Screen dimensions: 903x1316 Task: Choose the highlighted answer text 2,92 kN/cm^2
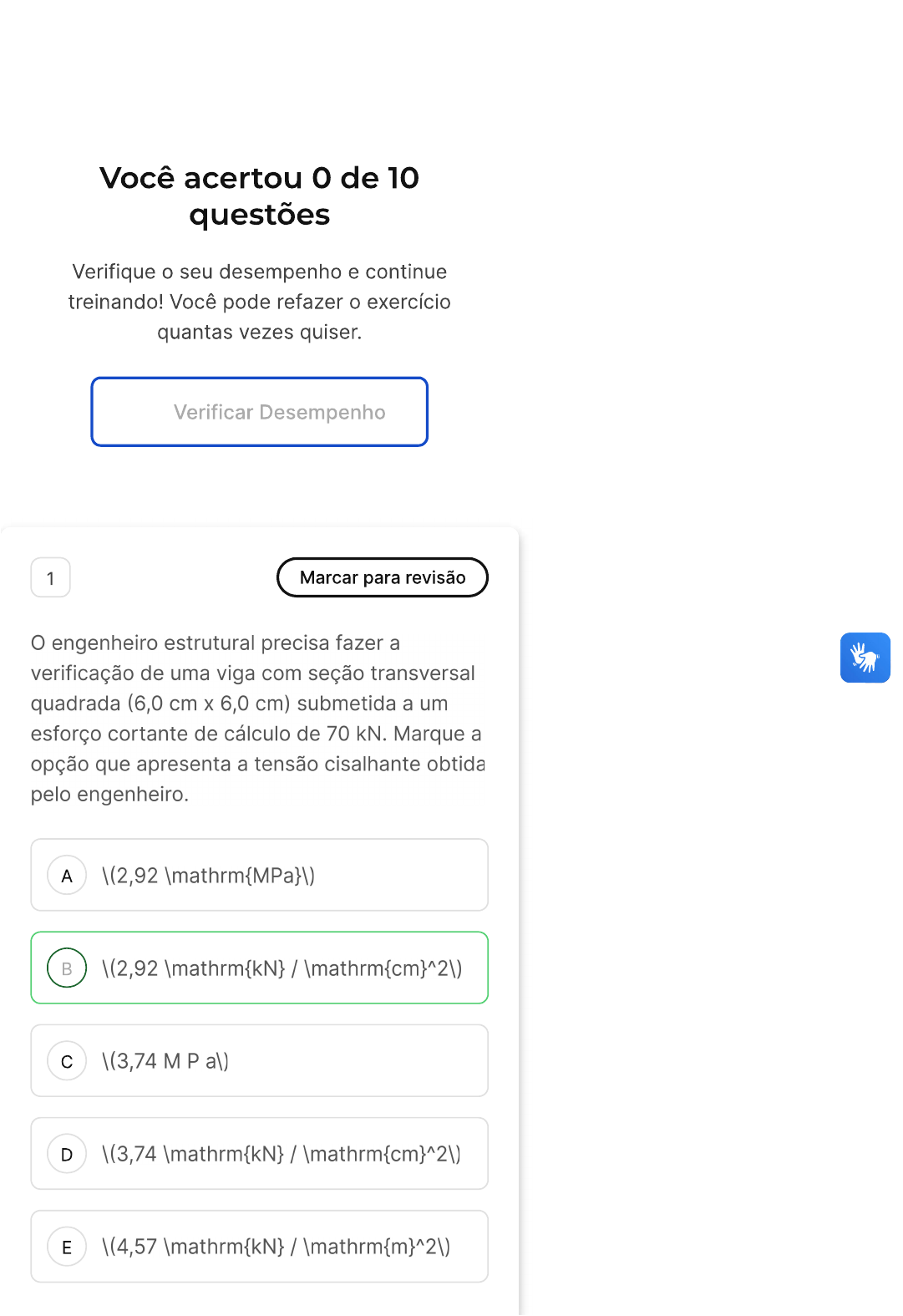282,968
